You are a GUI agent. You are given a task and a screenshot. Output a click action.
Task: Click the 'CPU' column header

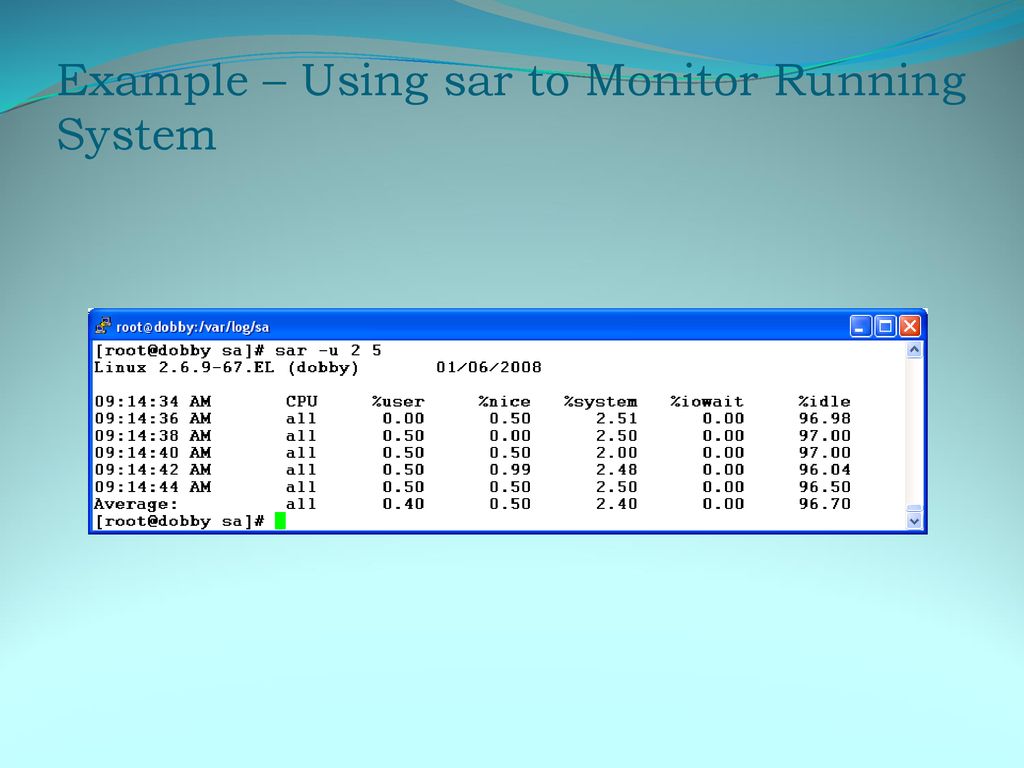[302, 402]
